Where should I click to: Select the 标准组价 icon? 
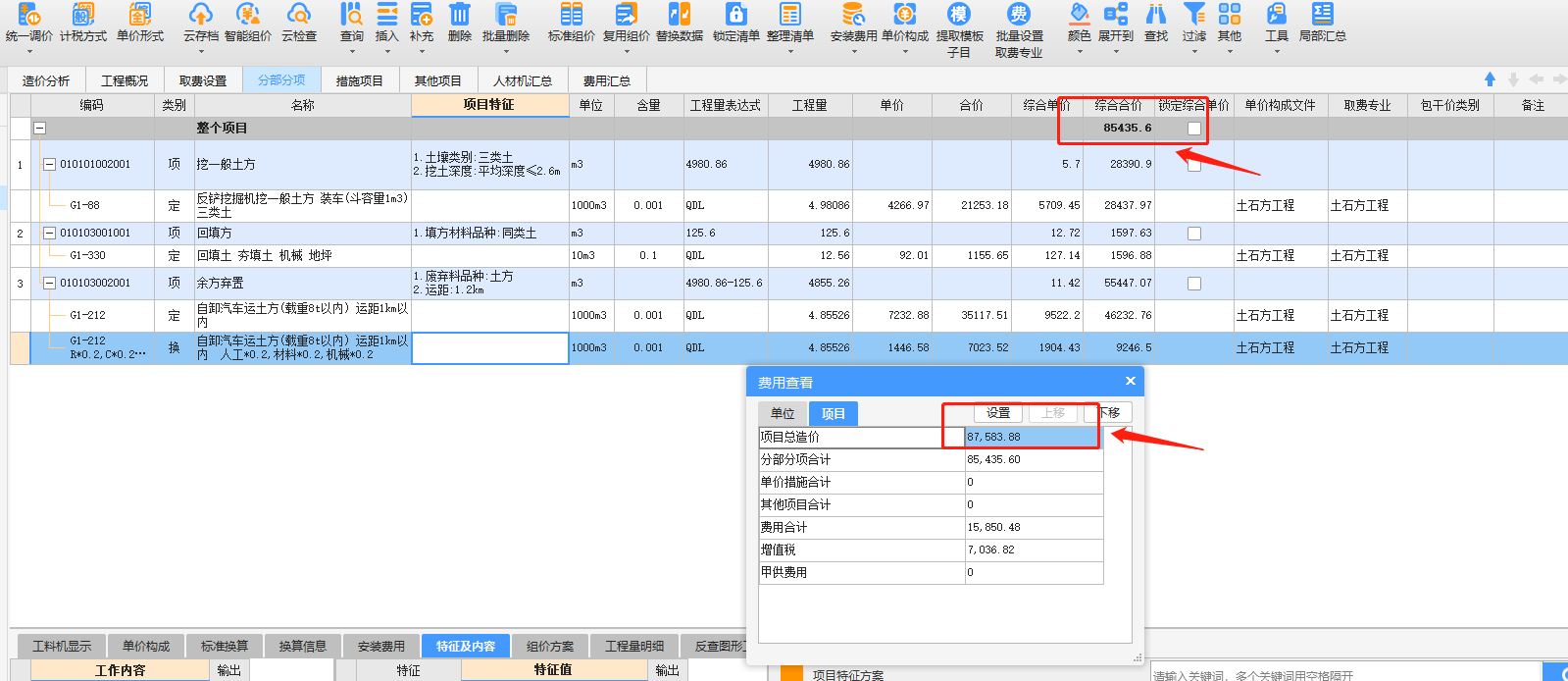point(572,23)
